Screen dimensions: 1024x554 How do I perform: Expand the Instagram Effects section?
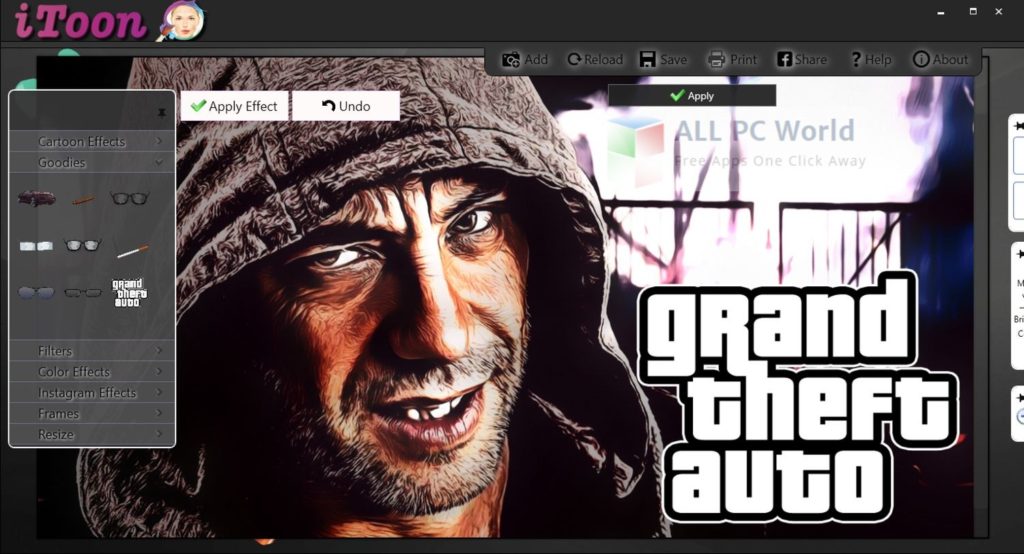(x=92, y=392)
